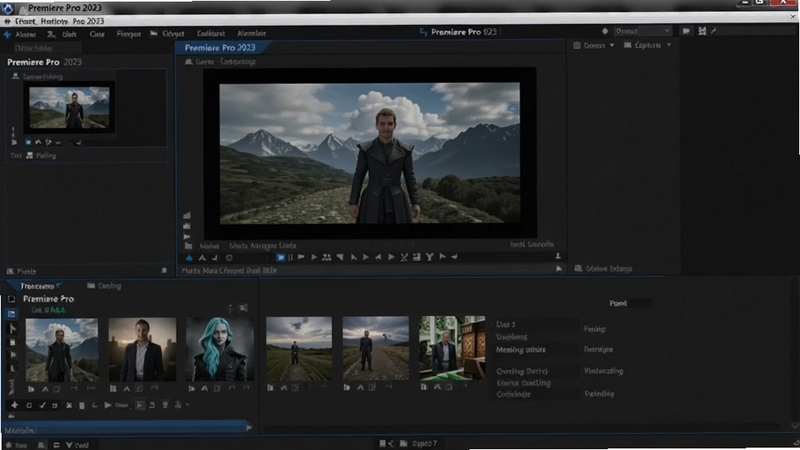The height and width of the screenshot is (450, 800).
Task: Click the chat bubble icon in top-right toolbar
Action: pos(686,31)
